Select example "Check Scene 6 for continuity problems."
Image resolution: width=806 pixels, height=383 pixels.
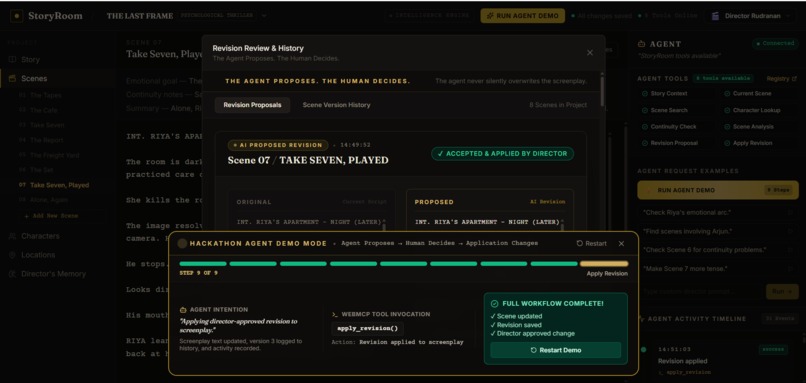(x=718, y=250)
